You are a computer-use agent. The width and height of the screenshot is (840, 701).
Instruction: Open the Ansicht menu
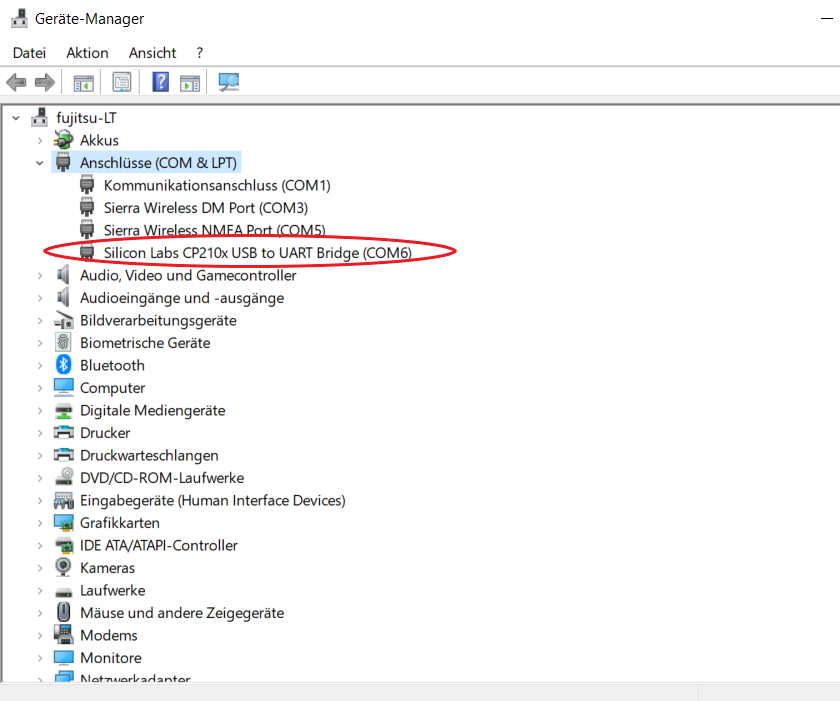click(152, 53)
